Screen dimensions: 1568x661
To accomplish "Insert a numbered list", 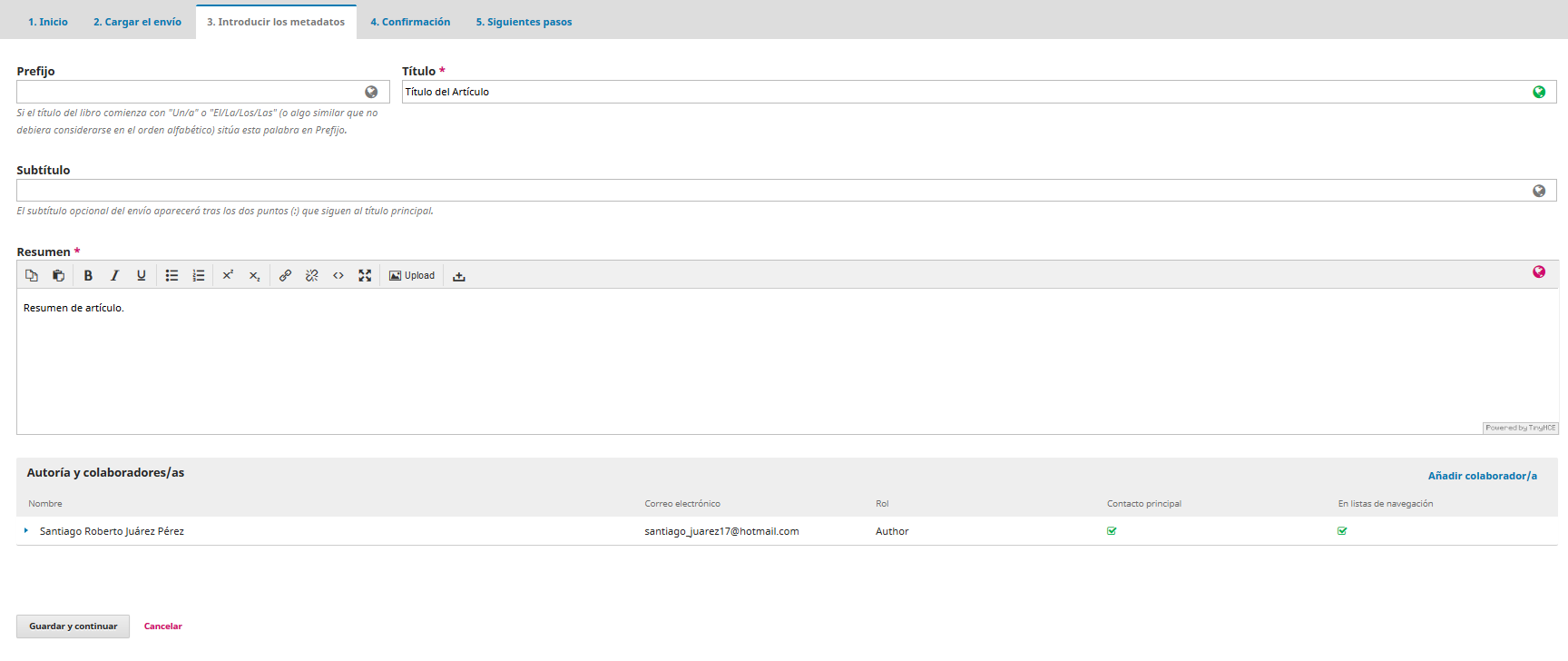I will (x=199, y=276).
